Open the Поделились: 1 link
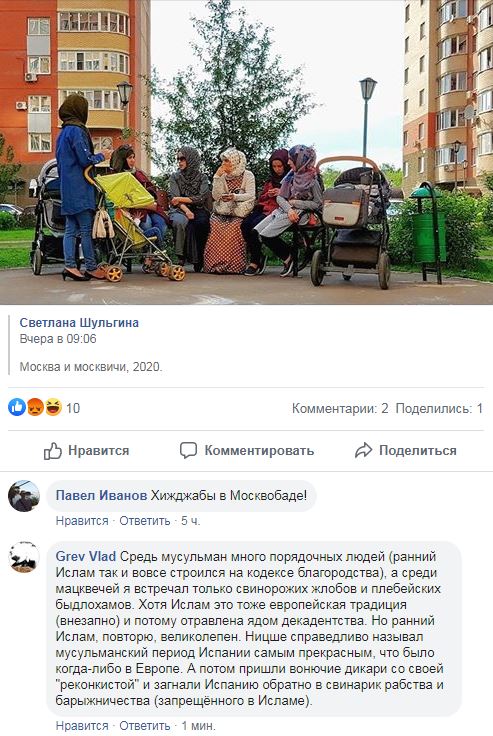 tap(439, 408)
